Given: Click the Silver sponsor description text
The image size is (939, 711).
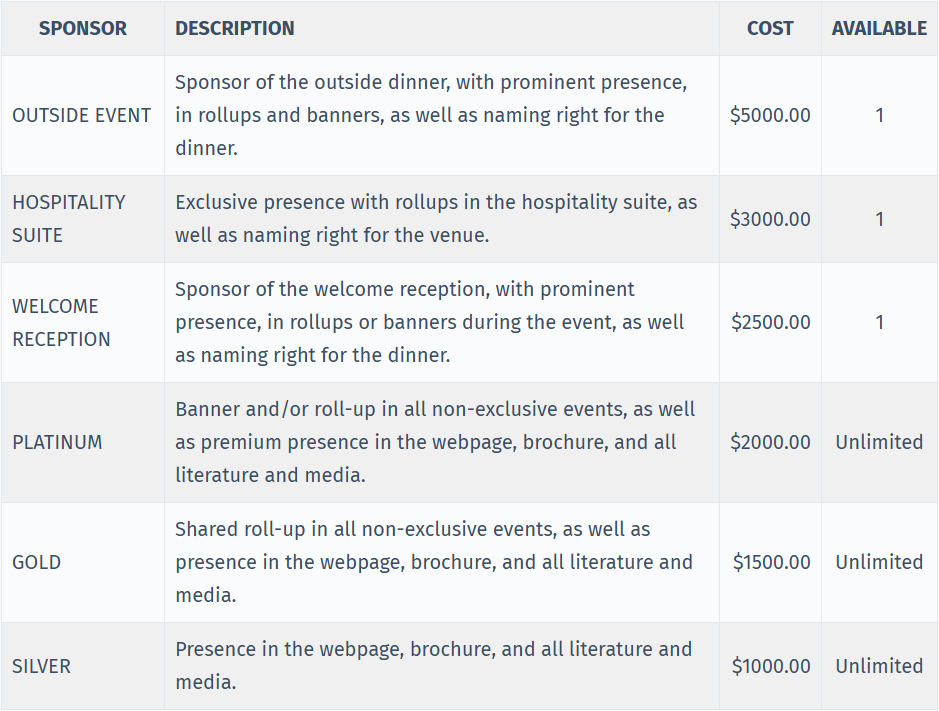Looking at the screenshot, I should coord(433,666).
